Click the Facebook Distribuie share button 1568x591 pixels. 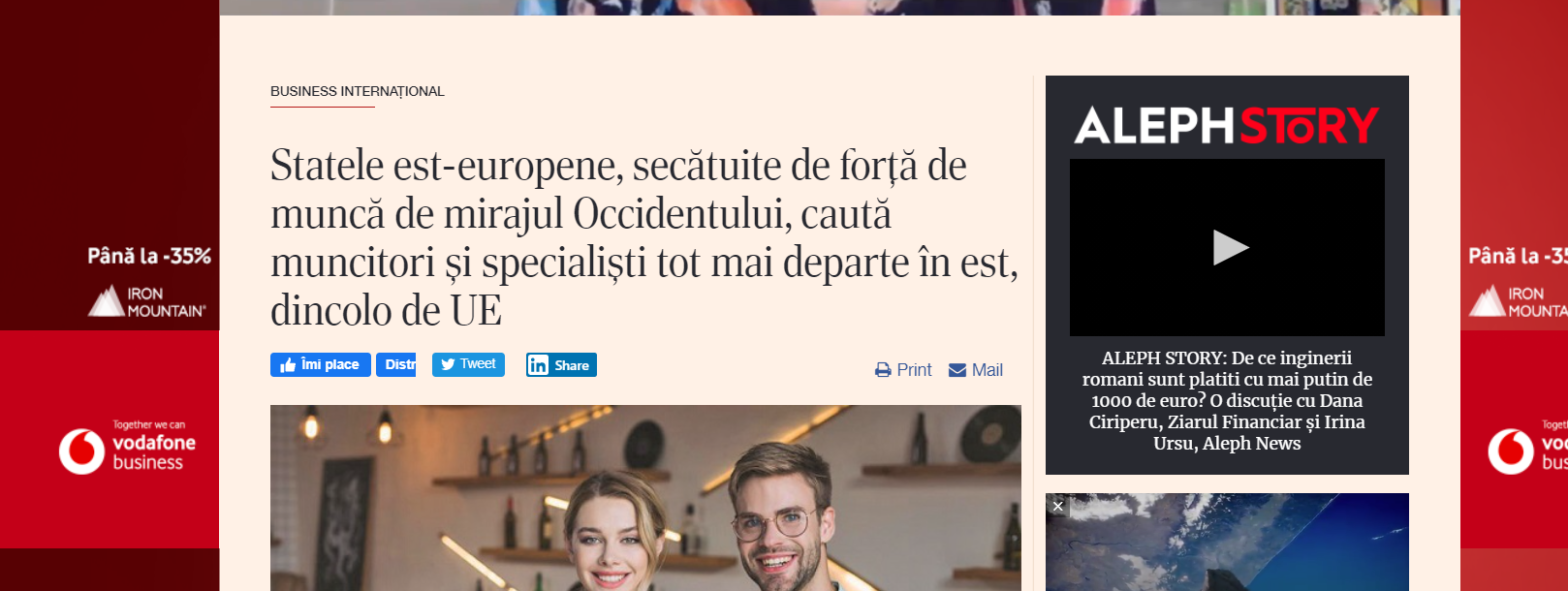(396, 365)
